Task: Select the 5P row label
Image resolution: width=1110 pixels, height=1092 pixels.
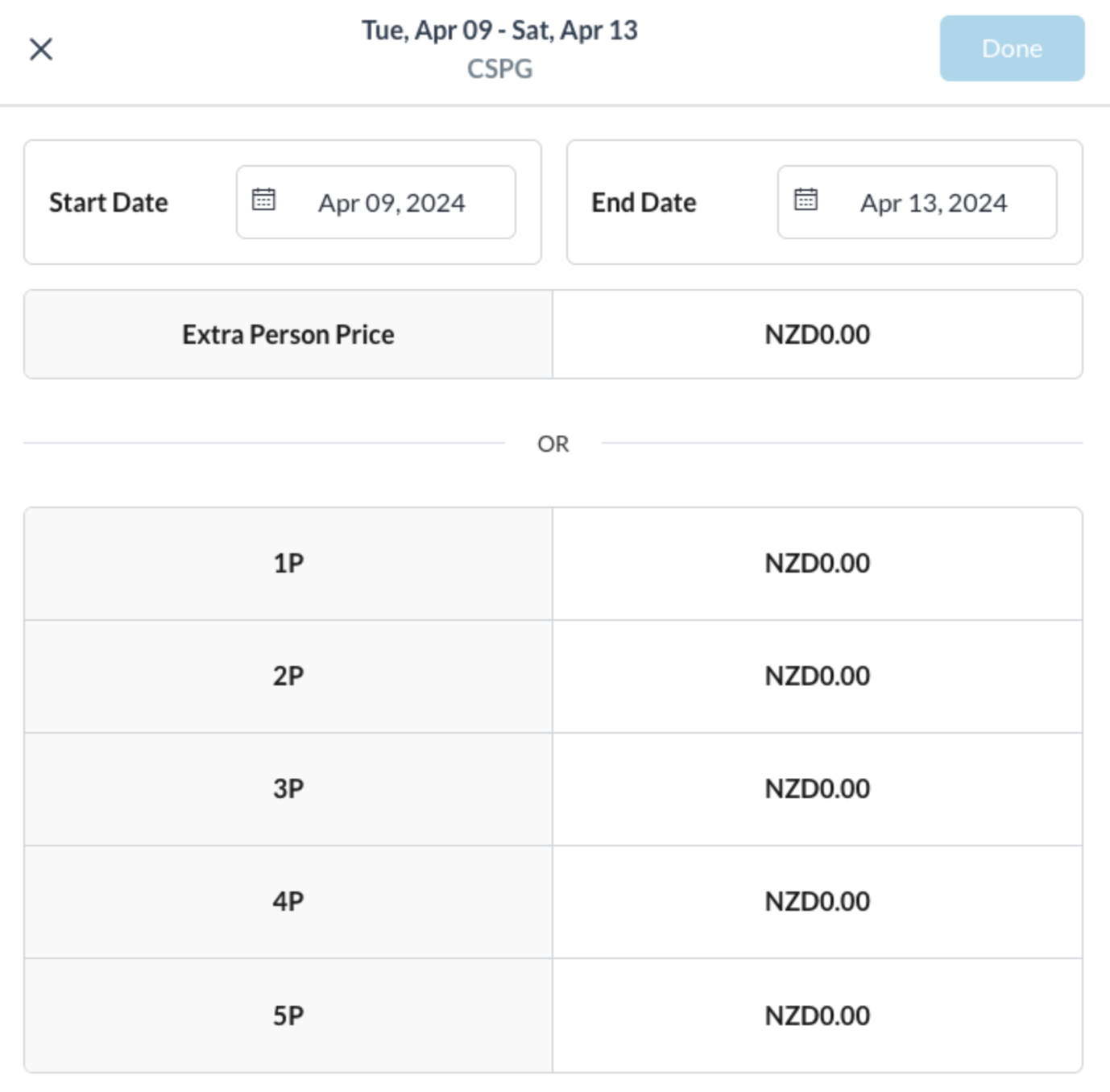Action: [288, 1016]
